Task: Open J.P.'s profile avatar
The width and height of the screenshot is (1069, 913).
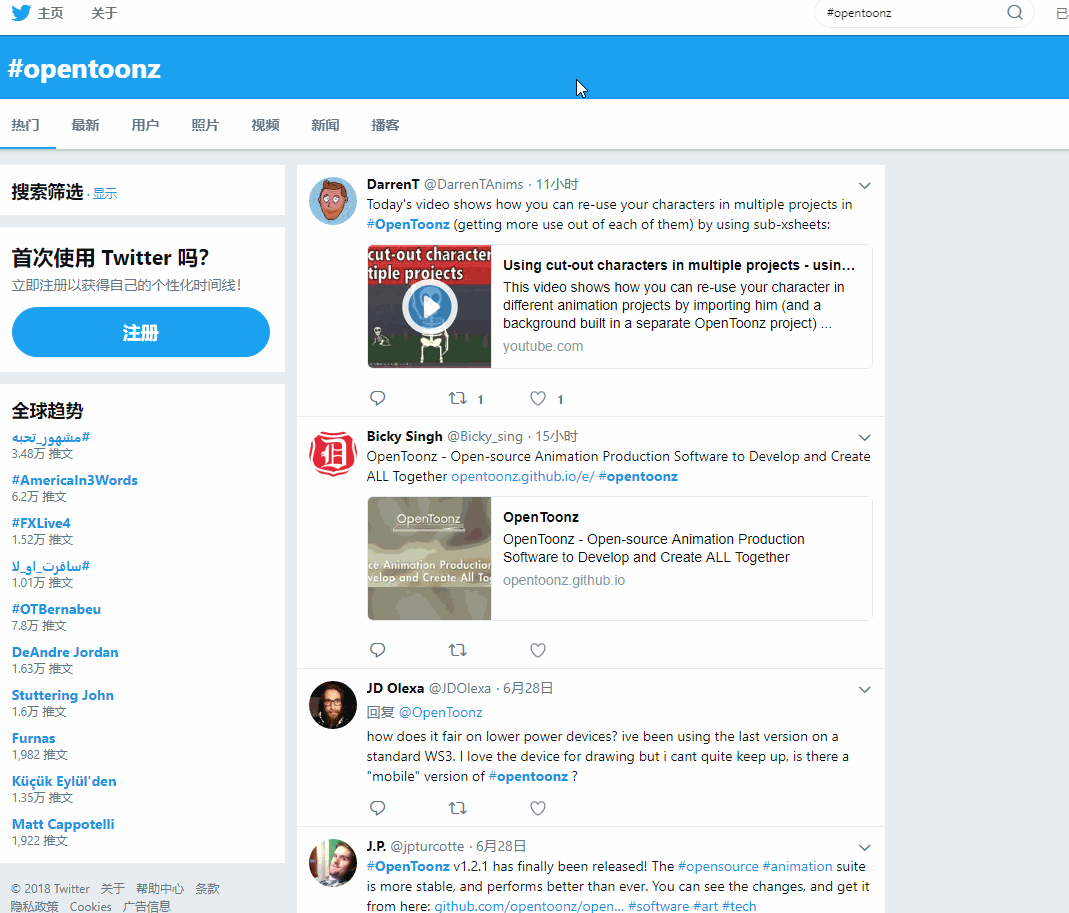Action: [333, 863]
